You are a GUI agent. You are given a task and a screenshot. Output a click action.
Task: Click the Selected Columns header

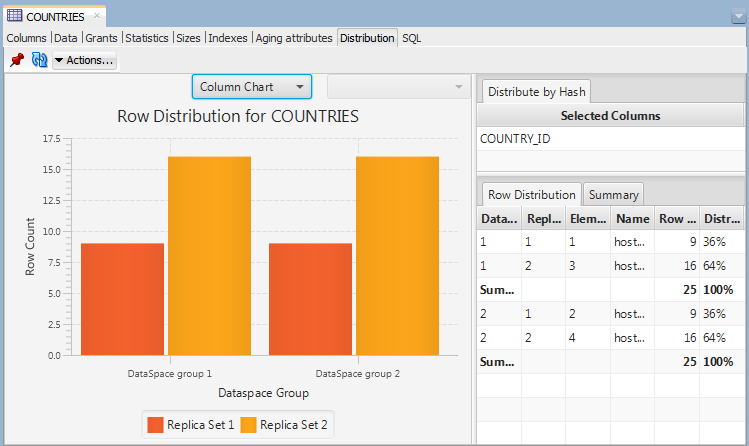[x=610, y=116]
